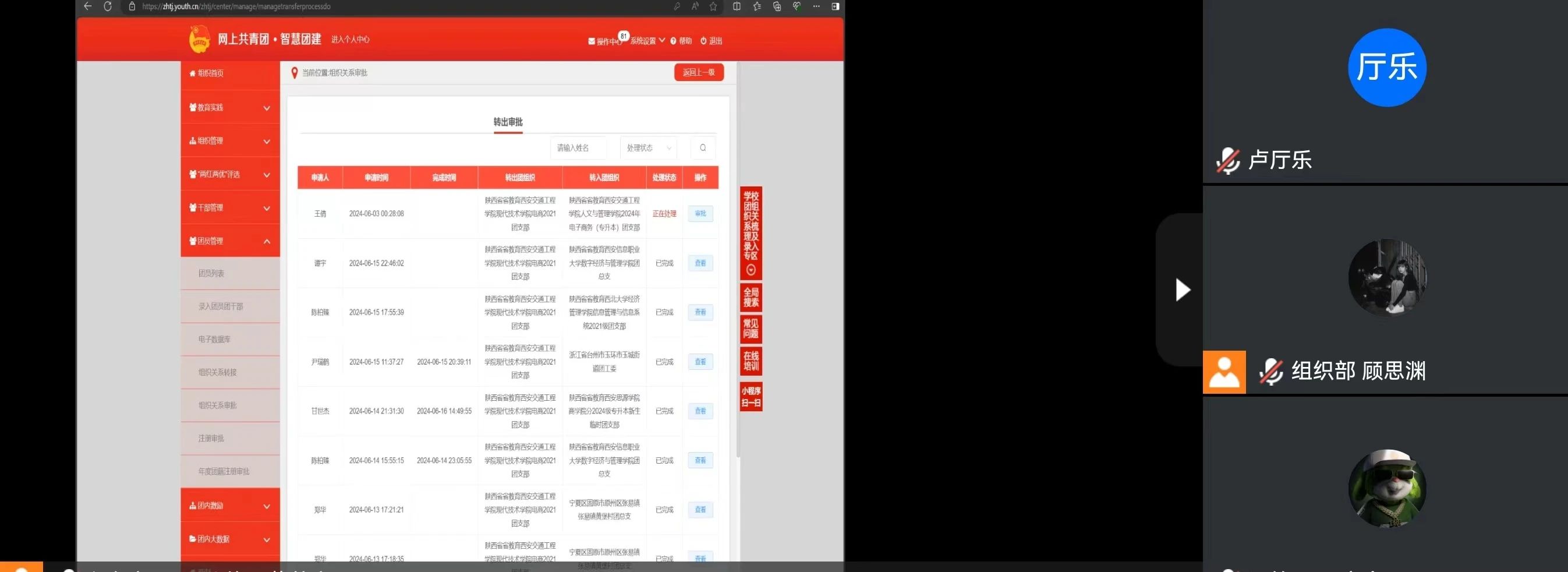Image resolution: width=1568 pixels, height=572 pixels.
Task: Click the play arrow on video panel
Action: [1181, 290]
